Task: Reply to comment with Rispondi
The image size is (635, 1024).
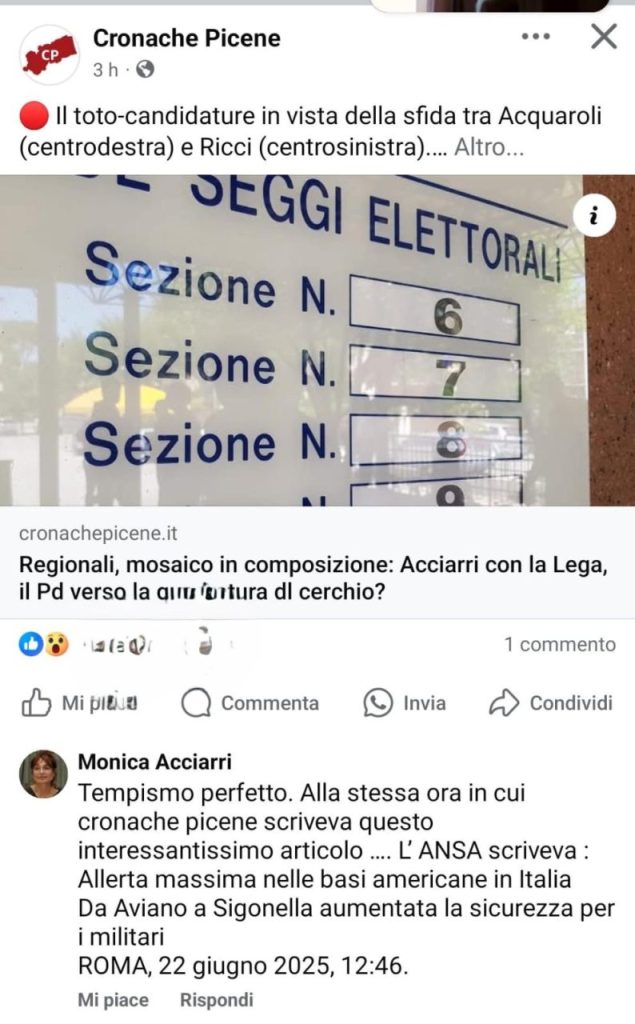Action: pyautogui.click(x=216, y=1000)
